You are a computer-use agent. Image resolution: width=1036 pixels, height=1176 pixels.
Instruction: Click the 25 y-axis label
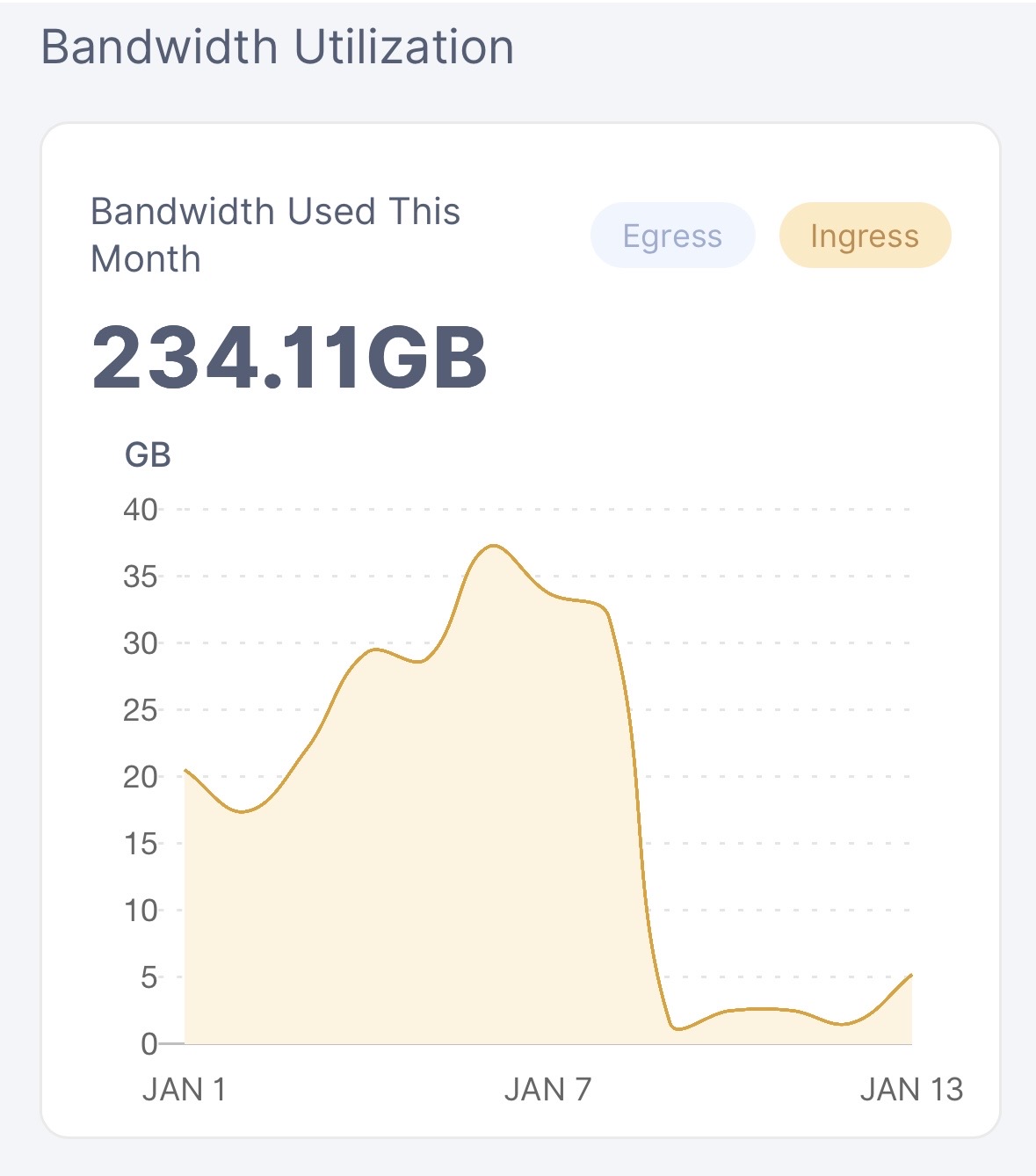pos(141,710)
